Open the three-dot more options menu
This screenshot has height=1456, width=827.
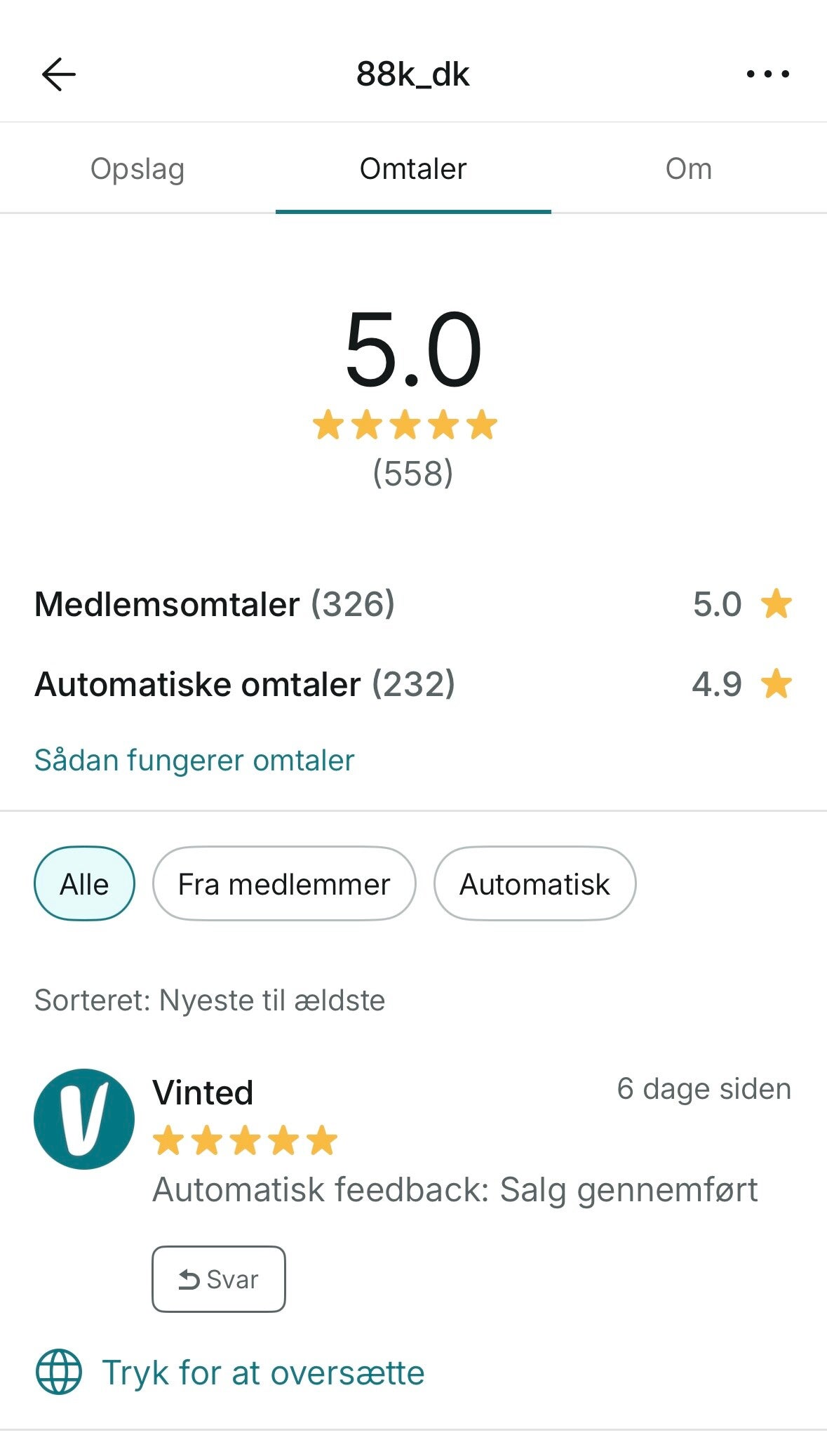point(767,74)
